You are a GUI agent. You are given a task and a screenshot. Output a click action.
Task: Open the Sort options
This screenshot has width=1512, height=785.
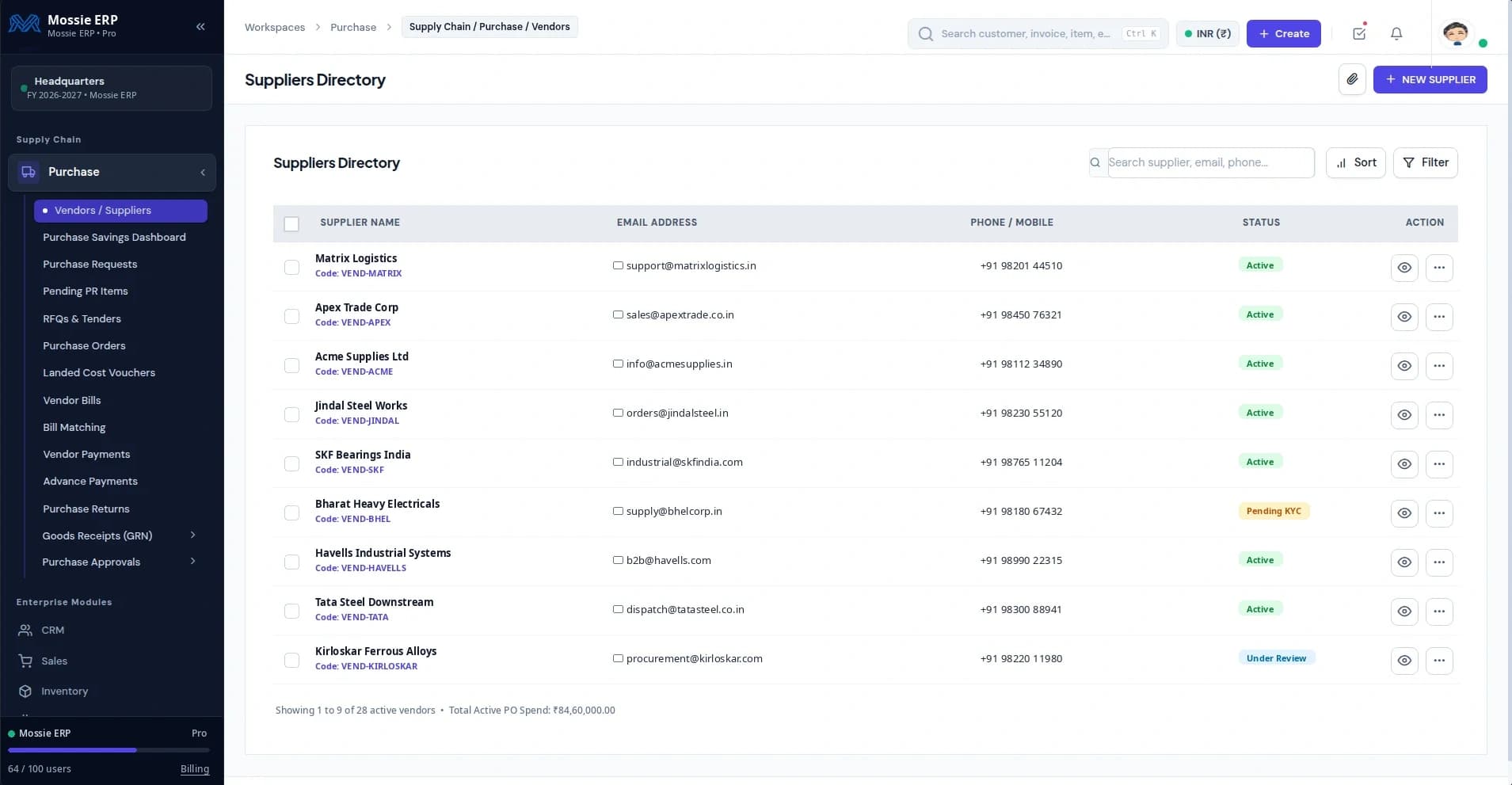1355,162
